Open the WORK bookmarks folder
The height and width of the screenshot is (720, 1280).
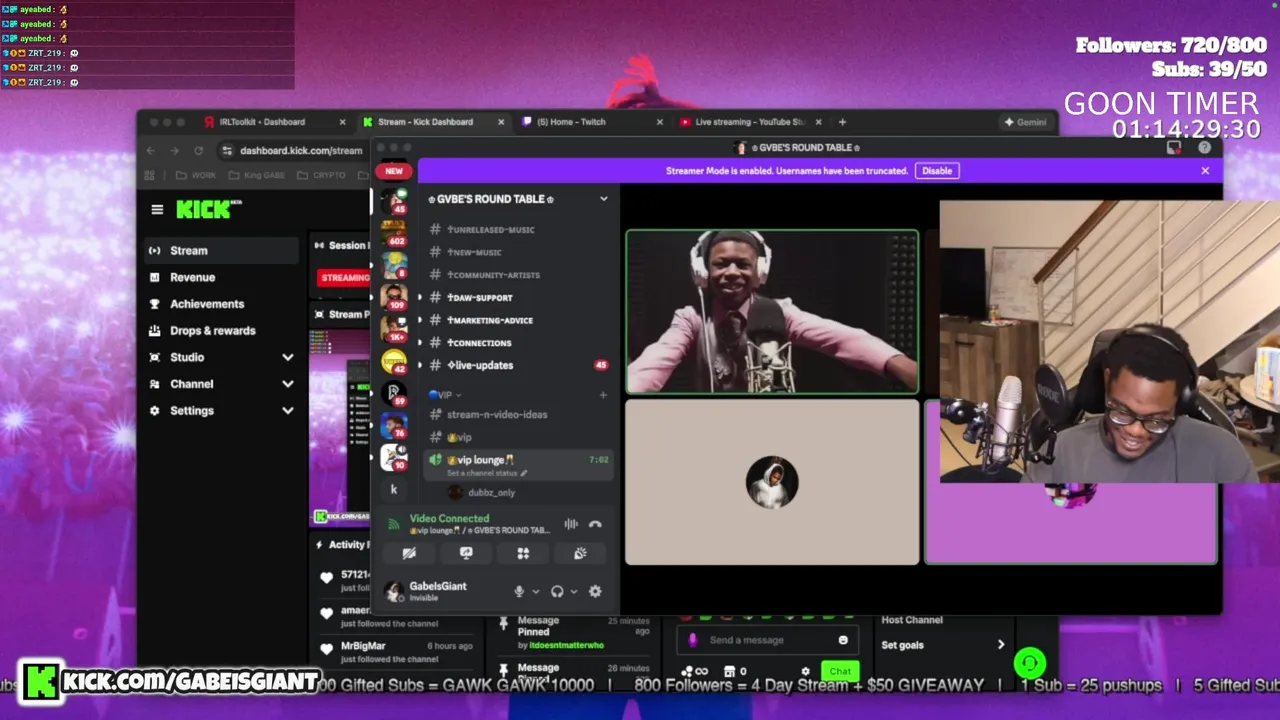pos(195,175)
